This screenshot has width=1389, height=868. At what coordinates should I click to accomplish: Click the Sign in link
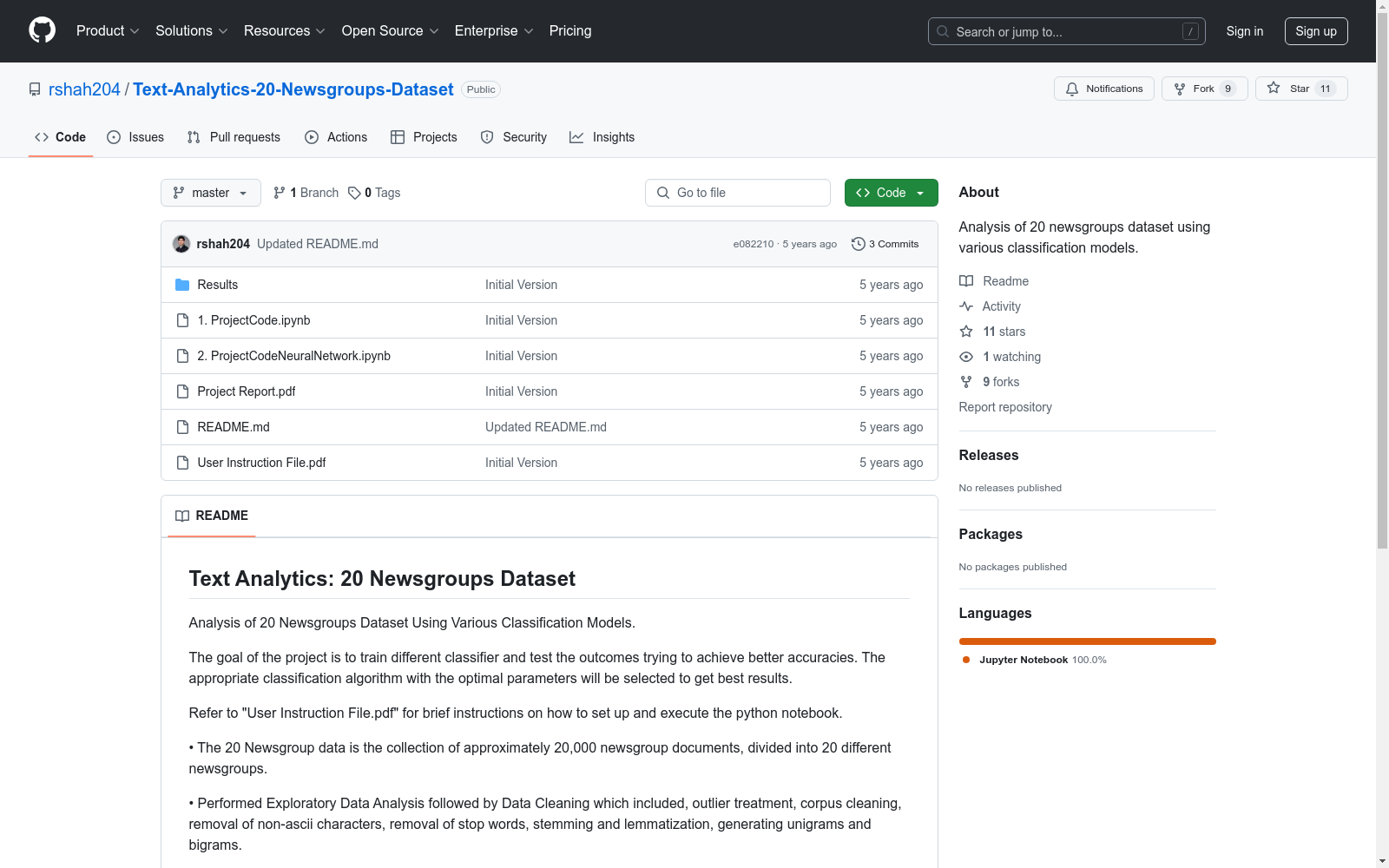(1245, 31)
